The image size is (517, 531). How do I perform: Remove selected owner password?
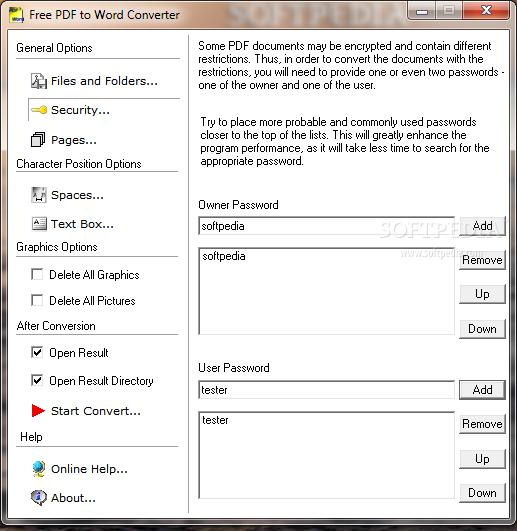[x=482, y=260]
